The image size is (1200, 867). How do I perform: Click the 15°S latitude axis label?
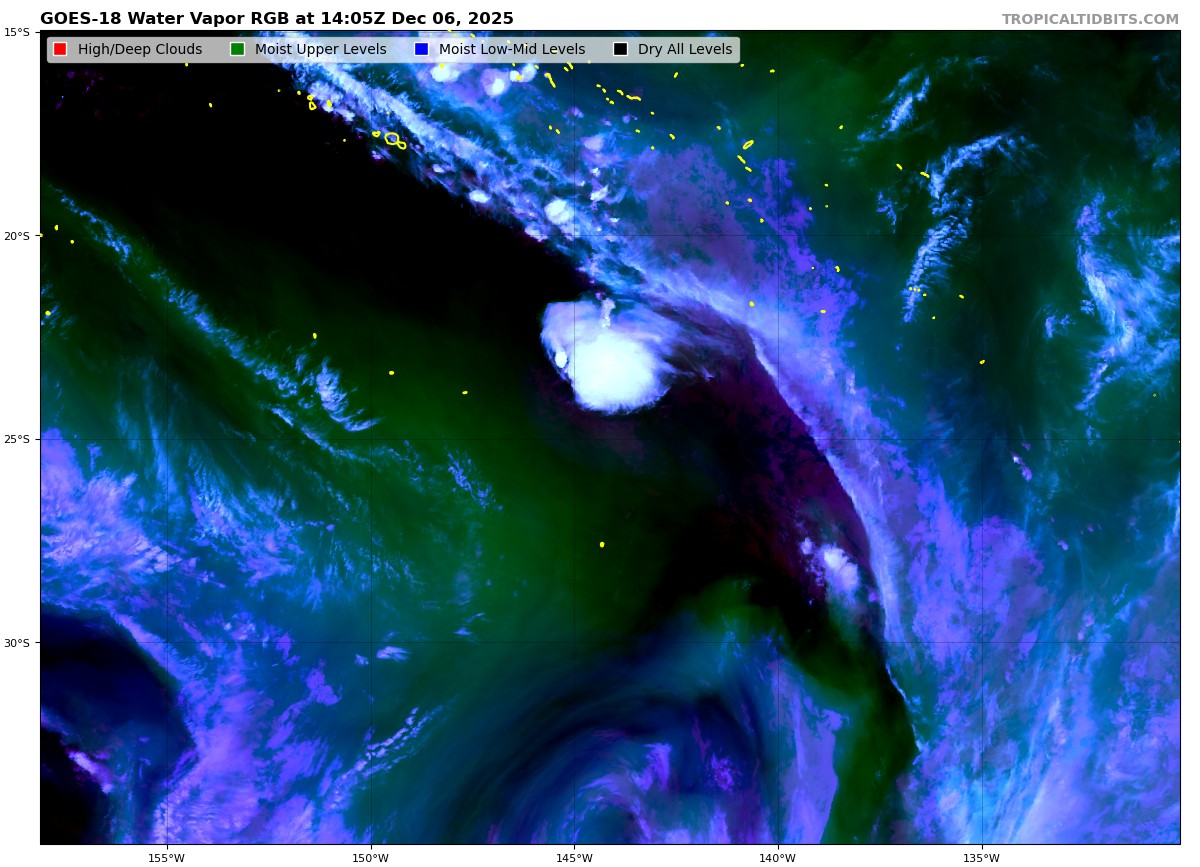pos(16,32)
